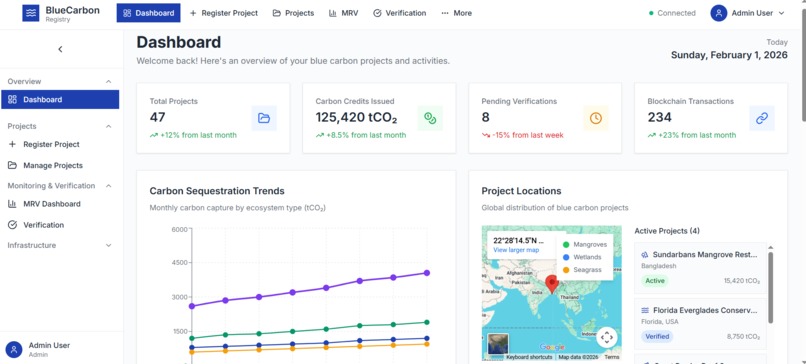Image resolution: width=806 pixels, height=364 pixels.
Task: Collapse the Projects sidebar section
Action: pos(108,126)
